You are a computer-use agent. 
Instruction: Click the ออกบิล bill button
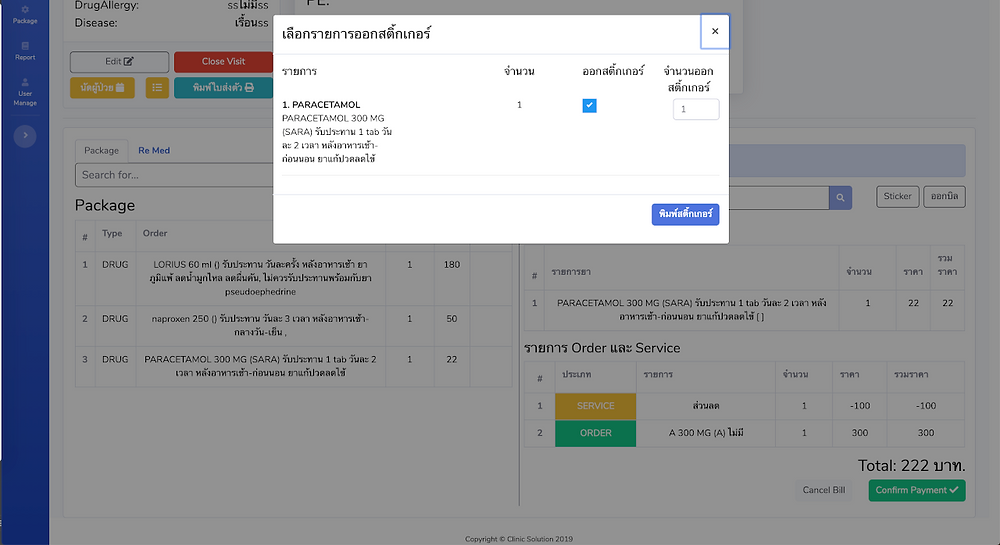click(x=944, y=196)
